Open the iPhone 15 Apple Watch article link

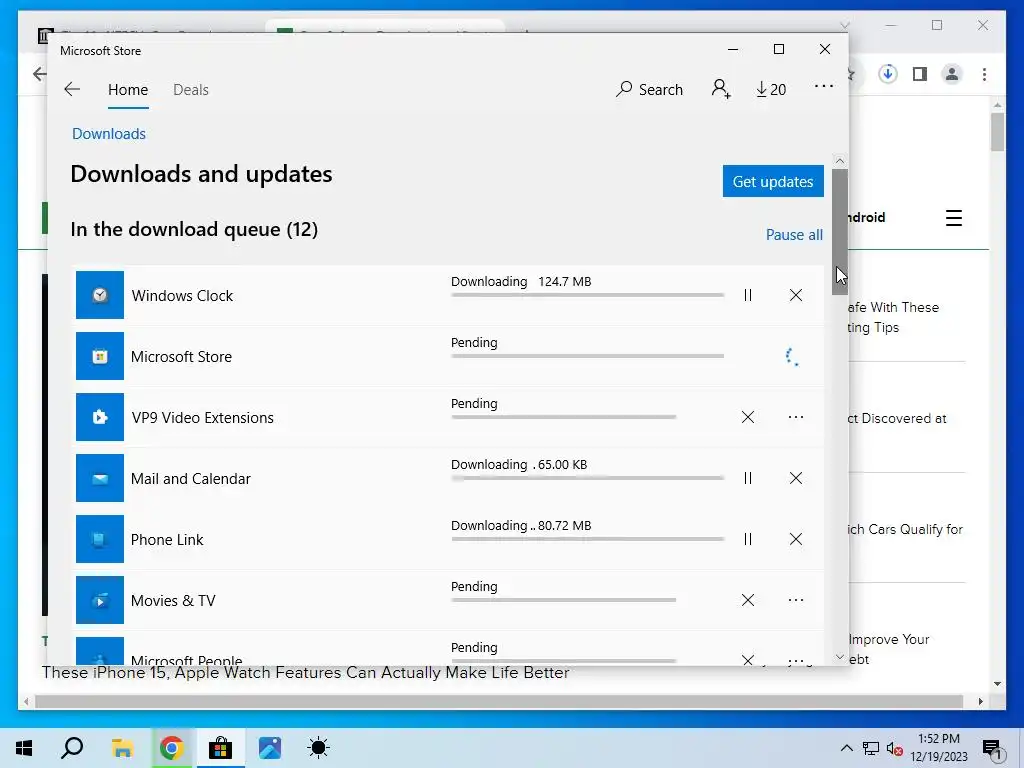coord(306,673)
